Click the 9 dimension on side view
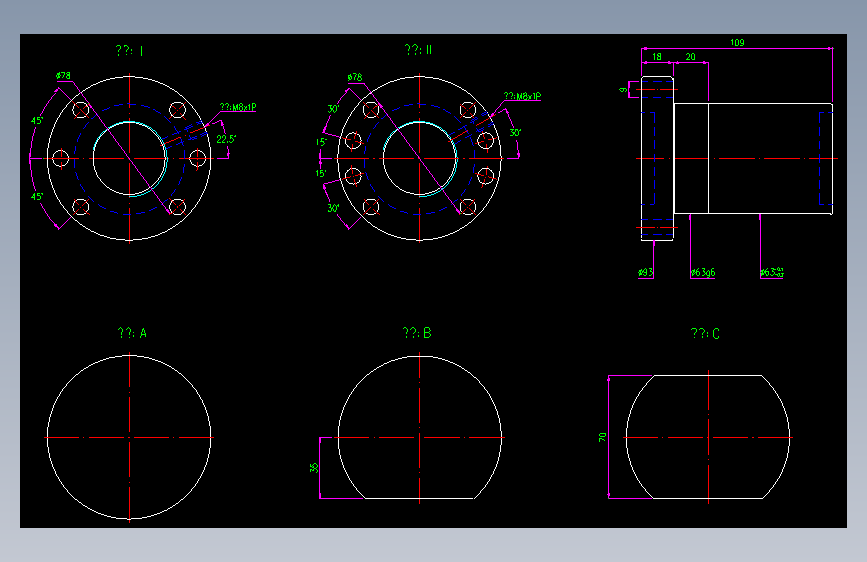867x562 pixels. click(x=623, y=90)
